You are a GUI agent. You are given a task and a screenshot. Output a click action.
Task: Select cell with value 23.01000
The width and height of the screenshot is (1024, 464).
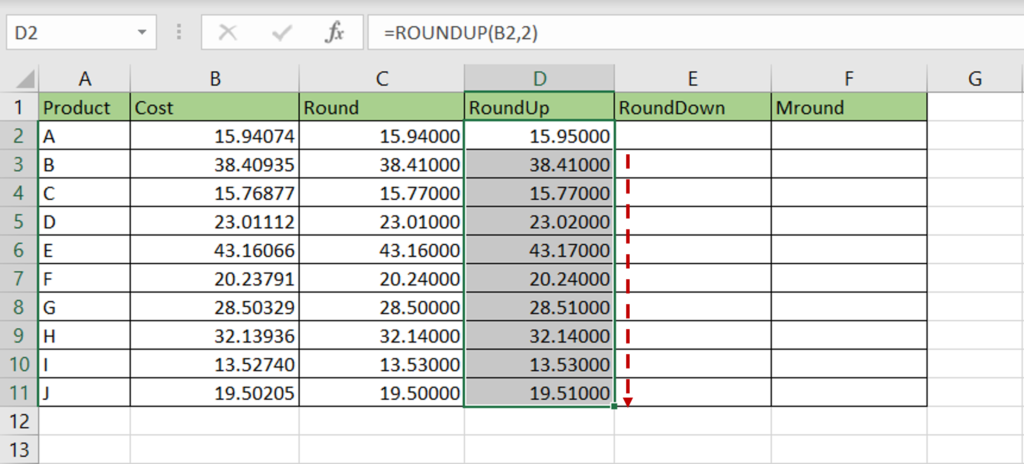point(382,222)
